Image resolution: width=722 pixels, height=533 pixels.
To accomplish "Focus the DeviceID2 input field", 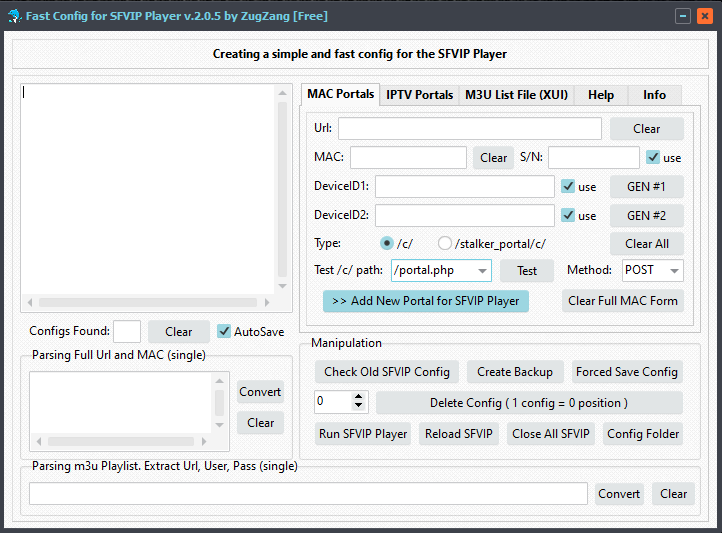I will click(x=465, y=215).
